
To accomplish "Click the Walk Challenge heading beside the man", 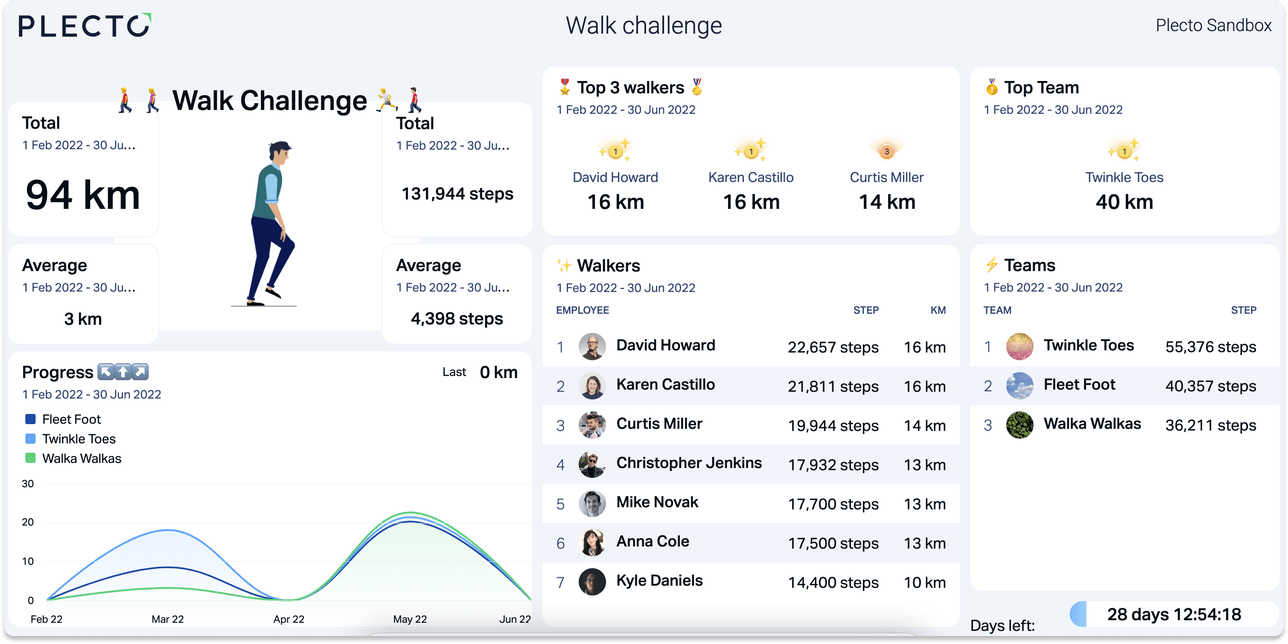I will (x=270, y=100).
